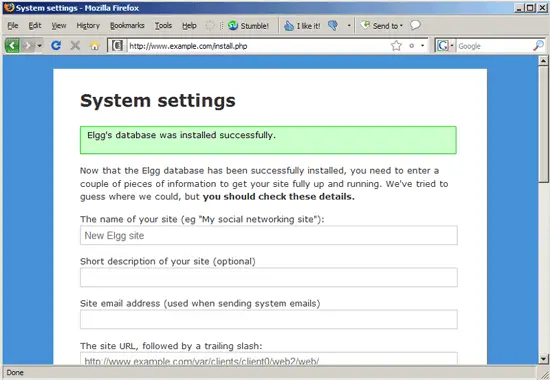Click the Site email address input field
This screenshot has width=550, height=380.
[269, 320]
